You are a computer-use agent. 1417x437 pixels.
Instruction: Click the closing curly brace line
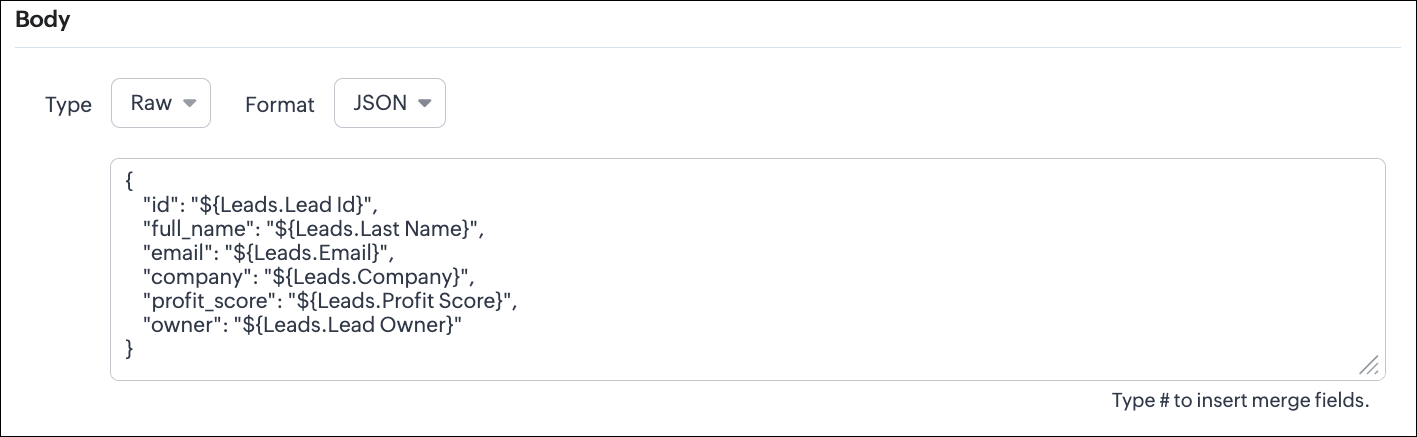tap(130, 349)
